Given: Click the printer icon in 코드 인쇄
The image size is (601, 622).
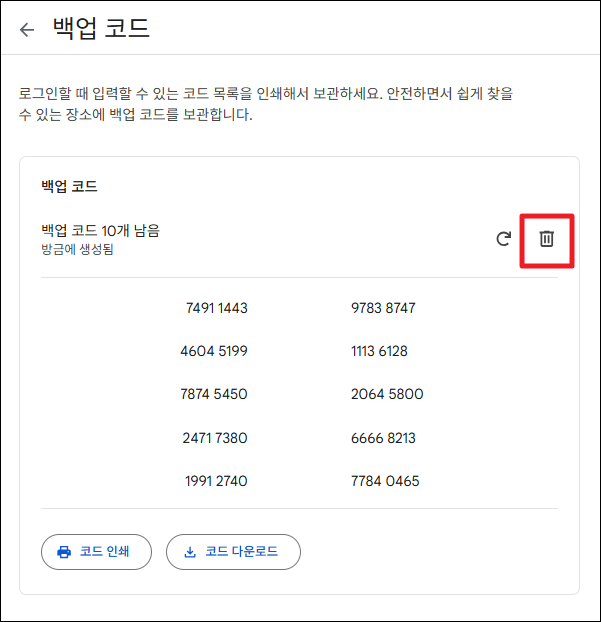Looking at the screenshot, I should click(64, 551).
